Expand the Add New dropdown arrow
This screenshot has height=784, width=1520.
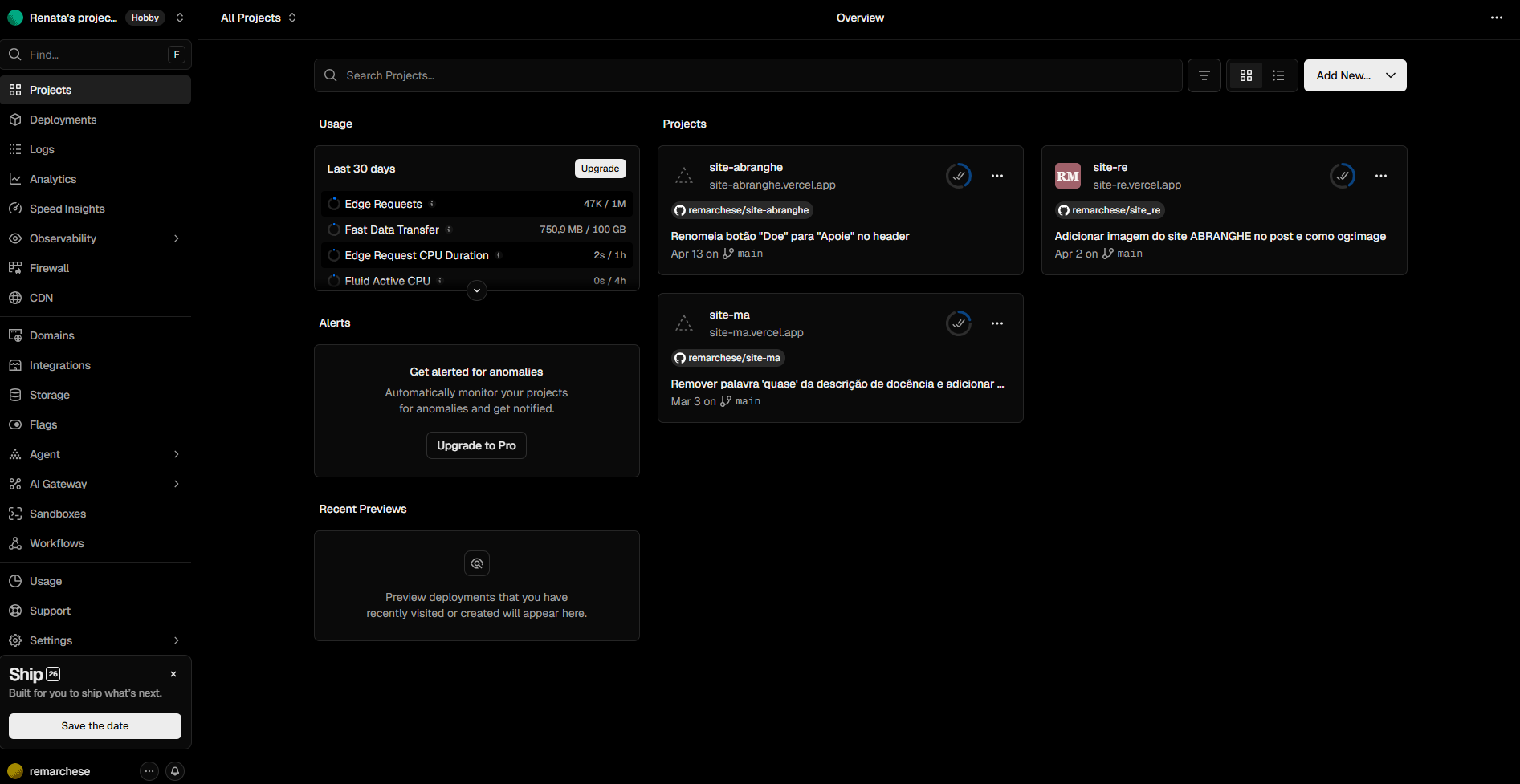point(1391,75)
